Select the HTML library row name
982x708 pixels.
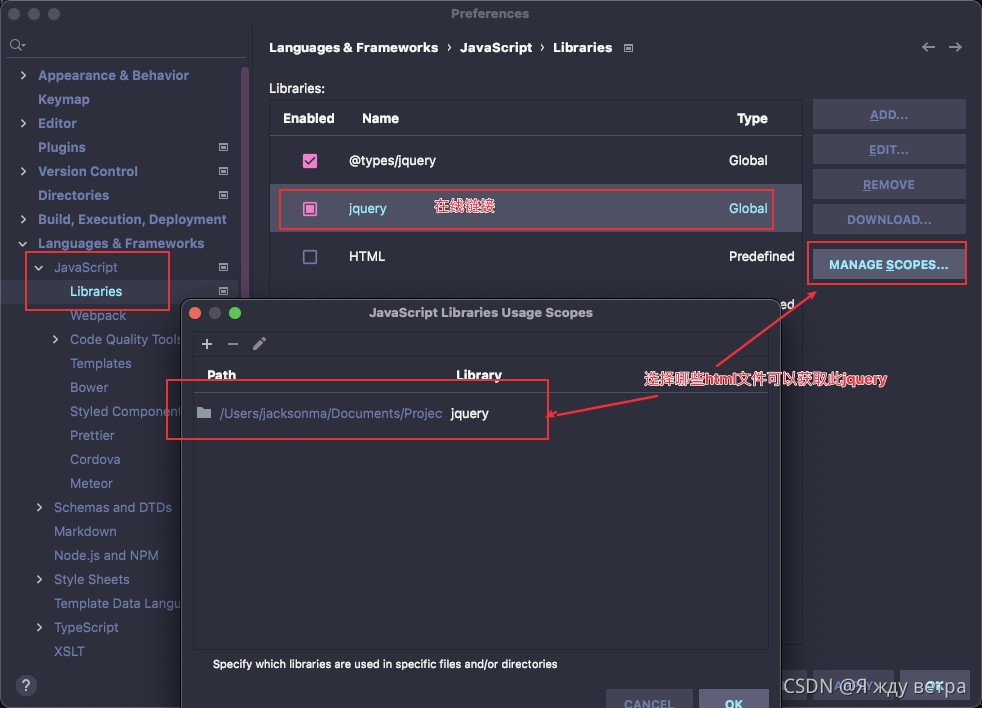point(366,256)
